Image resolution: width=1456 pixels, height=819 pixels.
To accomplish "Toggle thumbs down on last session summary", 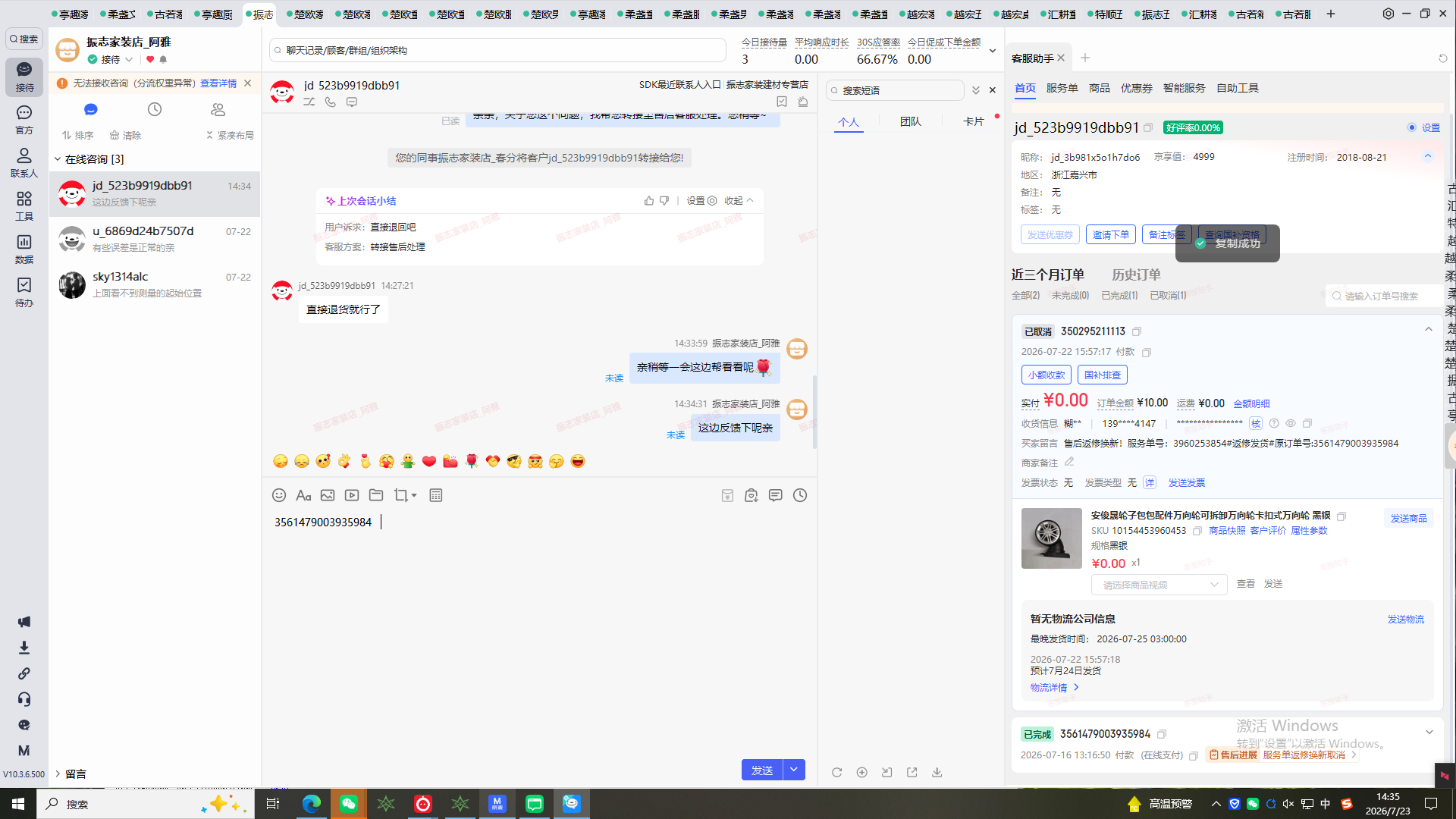I will [664, 201].
